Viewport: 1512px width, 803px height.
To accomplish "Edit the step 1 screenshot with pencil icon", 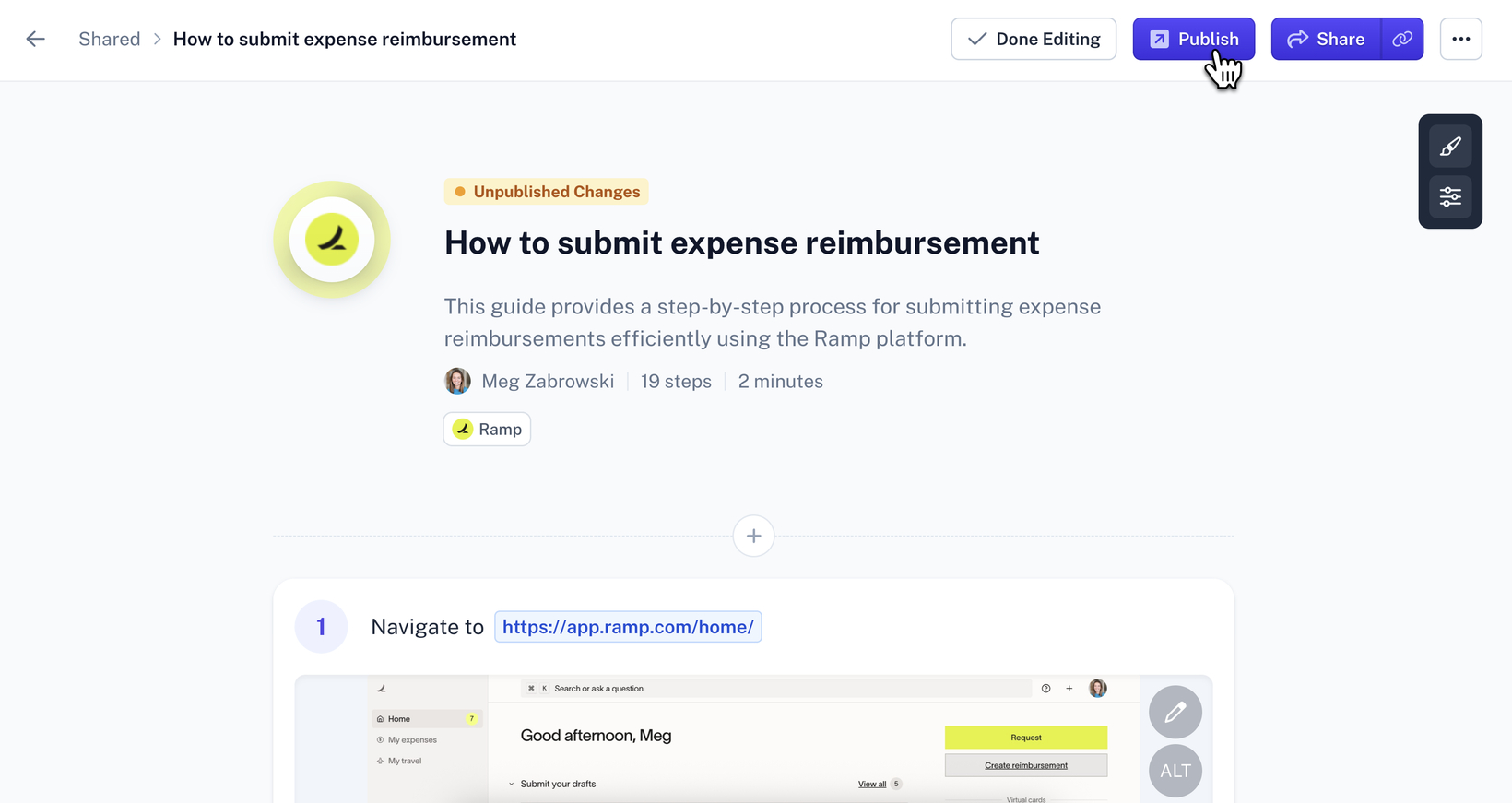I will 1175,712.
